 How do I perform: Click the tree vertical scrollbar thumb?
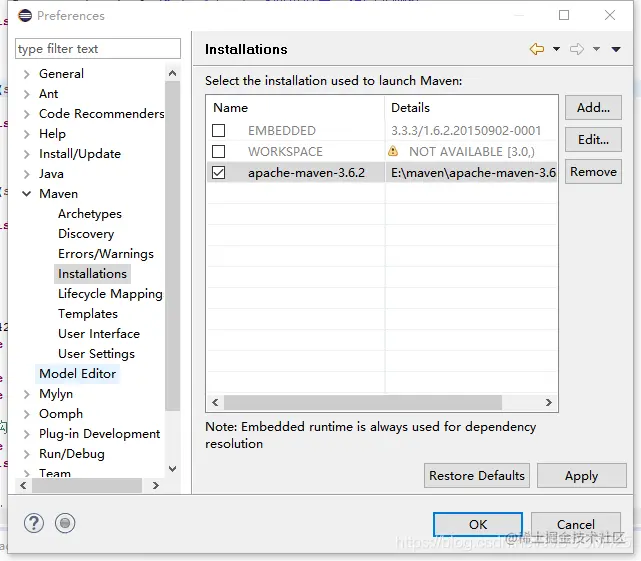pyautogui.click(x=173, y=246)
